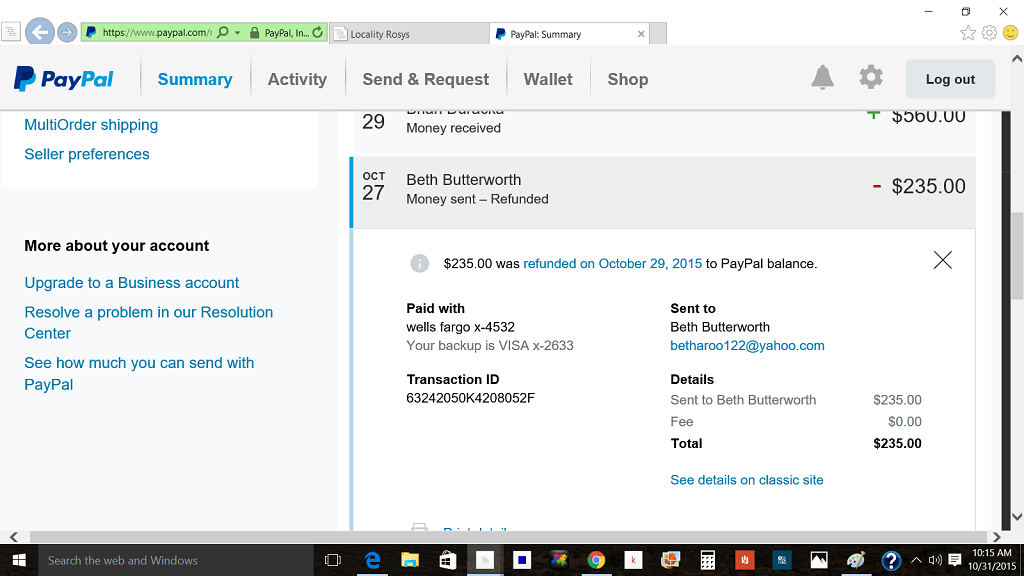1024x576 pixels.
Task: Click the browser page list icon left of back
Action: point(11,32)
